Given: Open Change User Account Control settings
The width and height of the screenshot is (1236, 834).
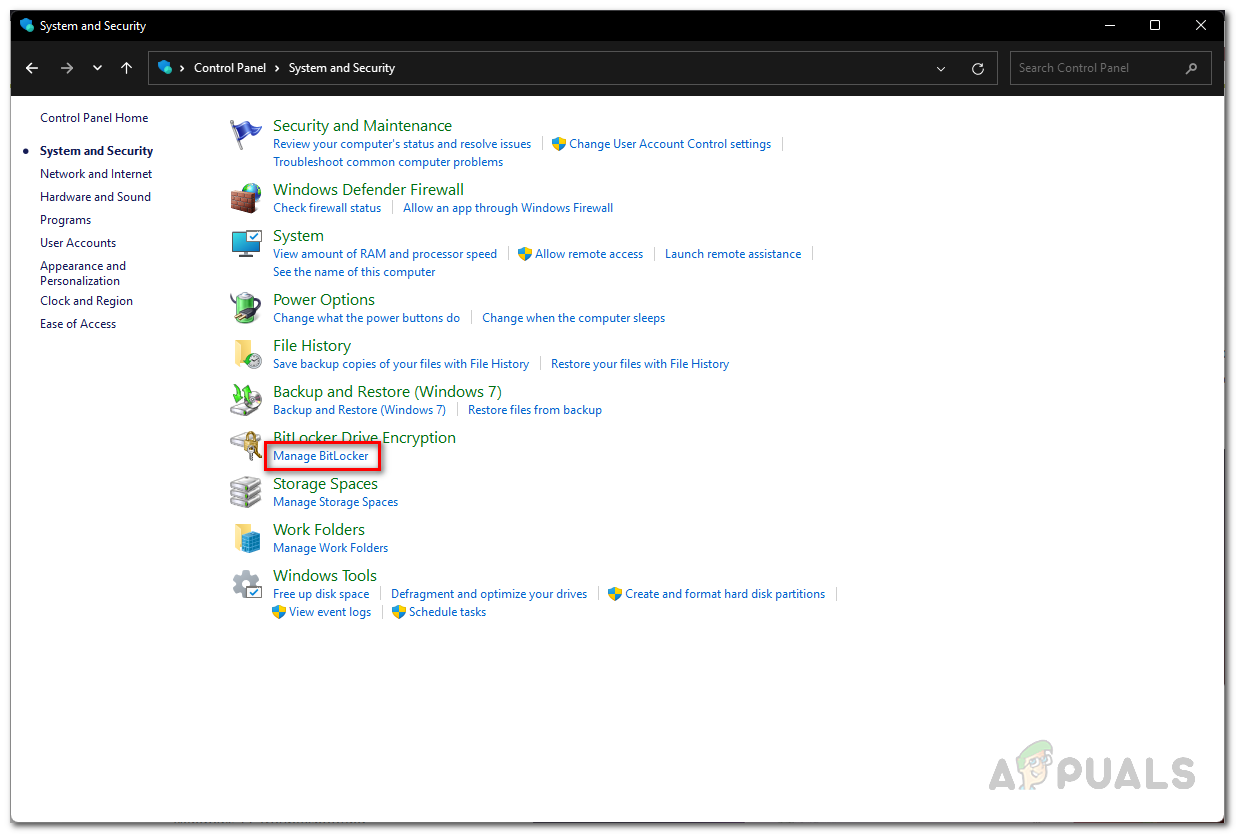Looking at the screenshot, I should 670,144.
